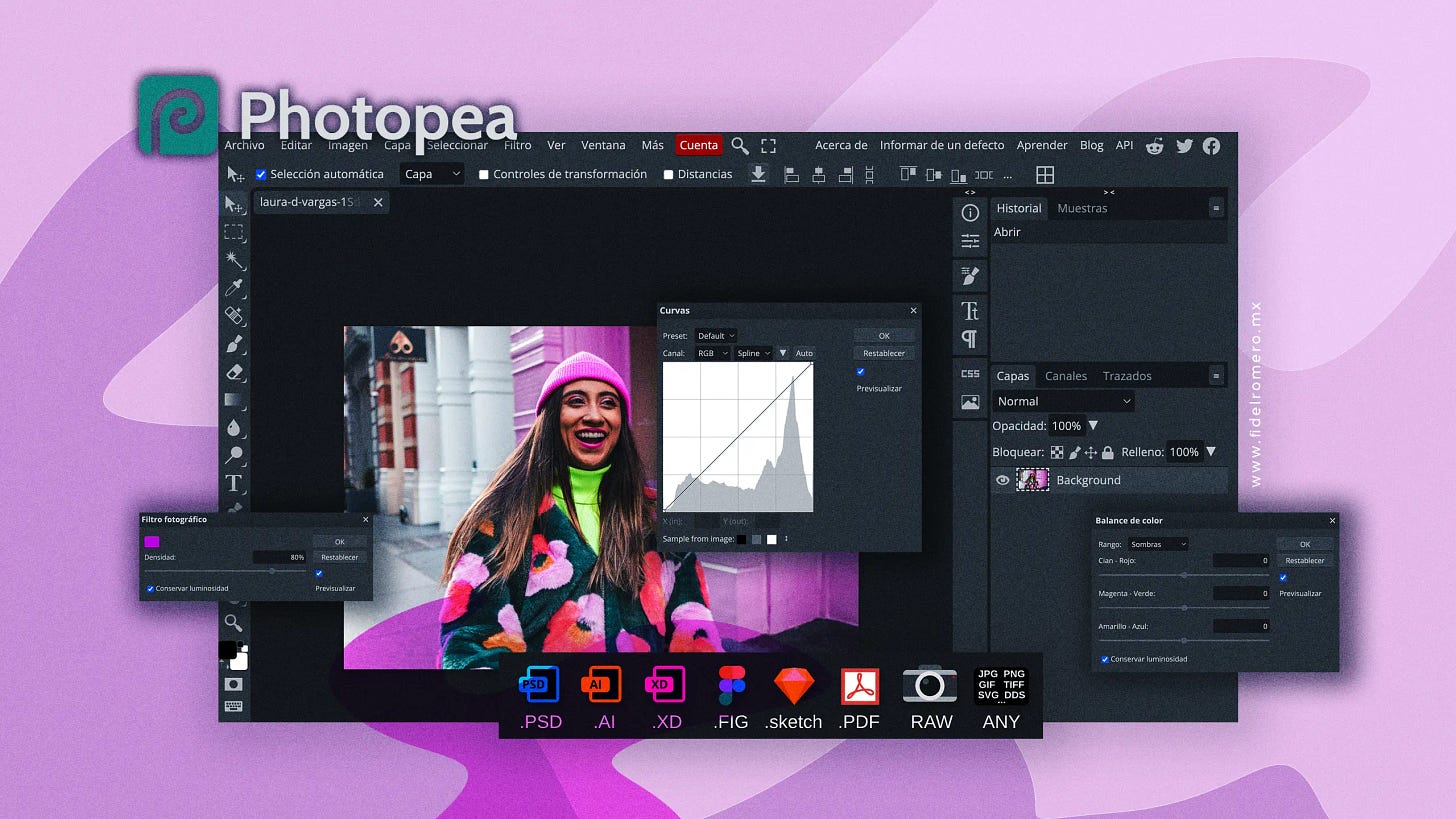Viewport: 1456px width, 819px height.
Task: Select the Eraser tool
Action: pyautogui.click(x=234, y=372)
